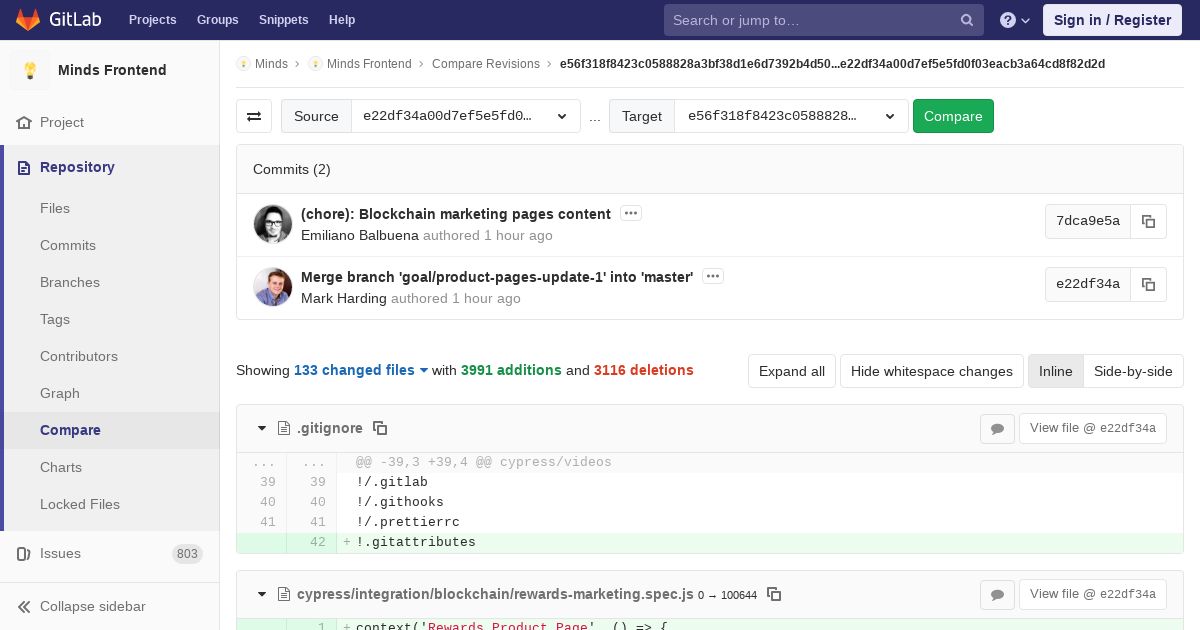Collapse the sidebar
1200x630 pixels.
pos(110,606)
